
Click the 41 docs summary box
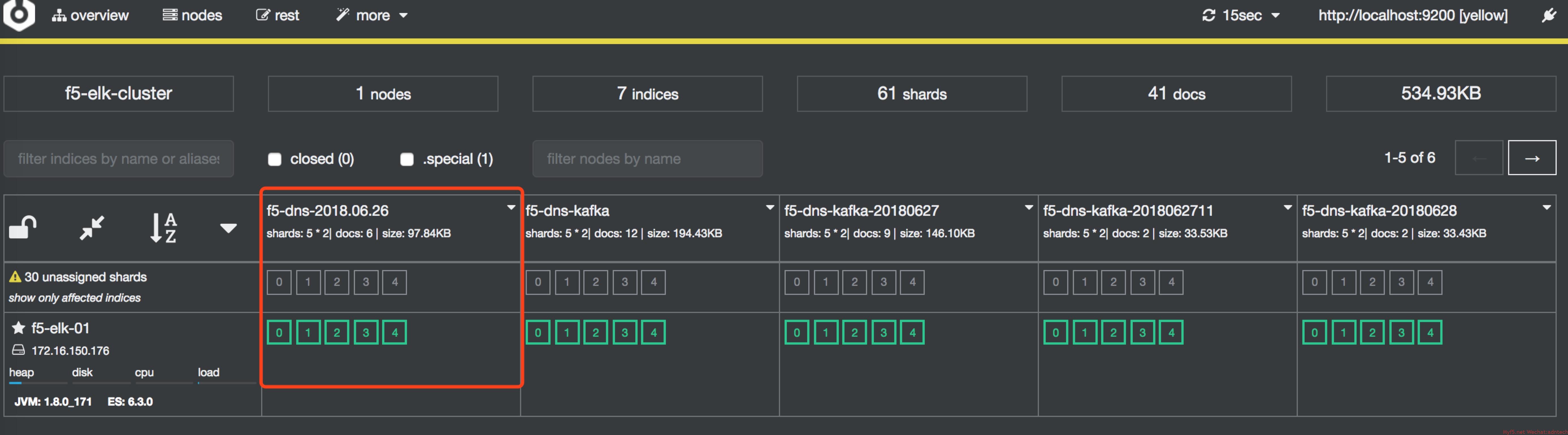click(x=1177, y=94)
